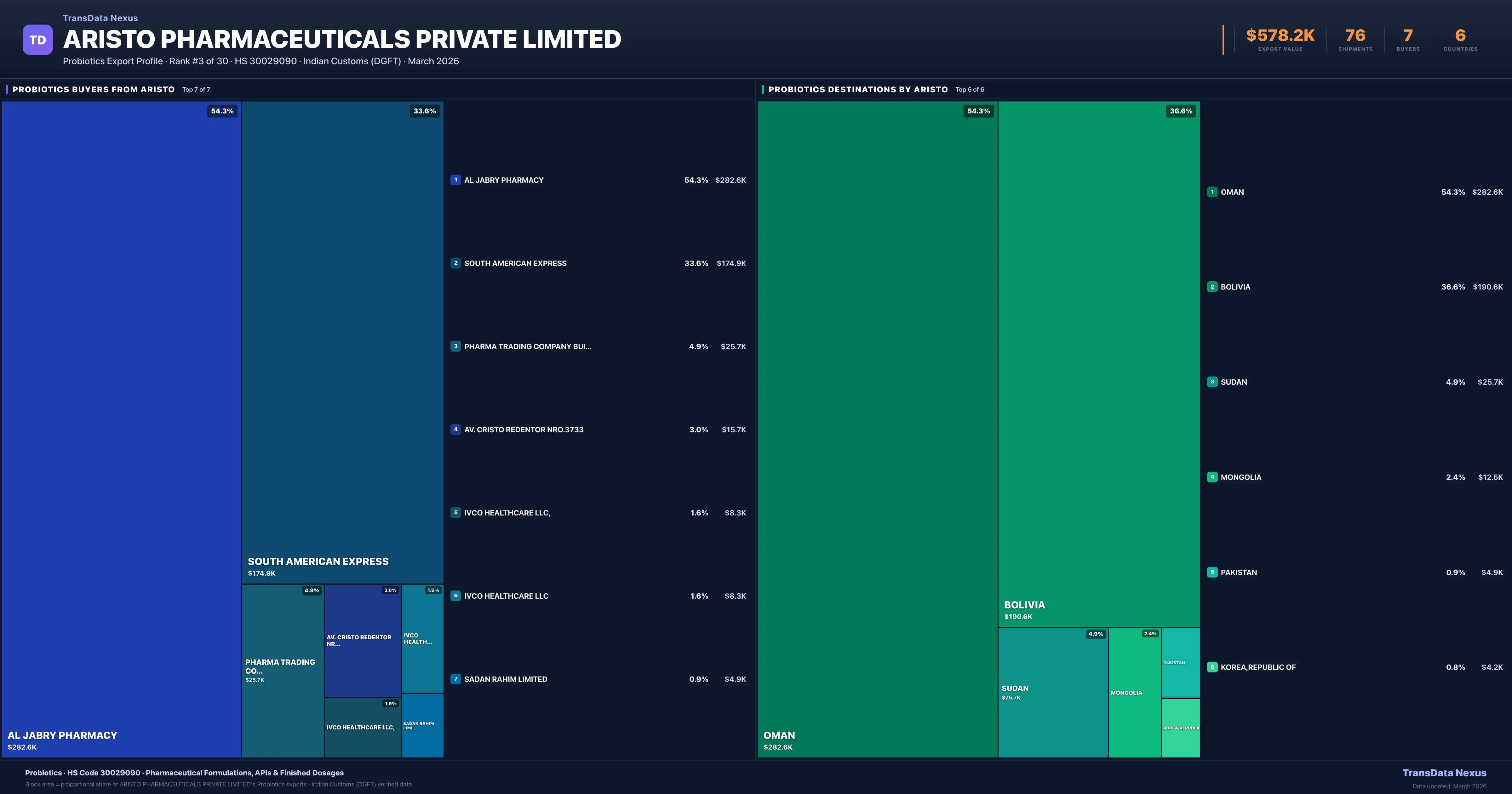Click rank badge 4 beside MONGOLIA
This screenshot has height=794, width=1512.
(1212, 477)
